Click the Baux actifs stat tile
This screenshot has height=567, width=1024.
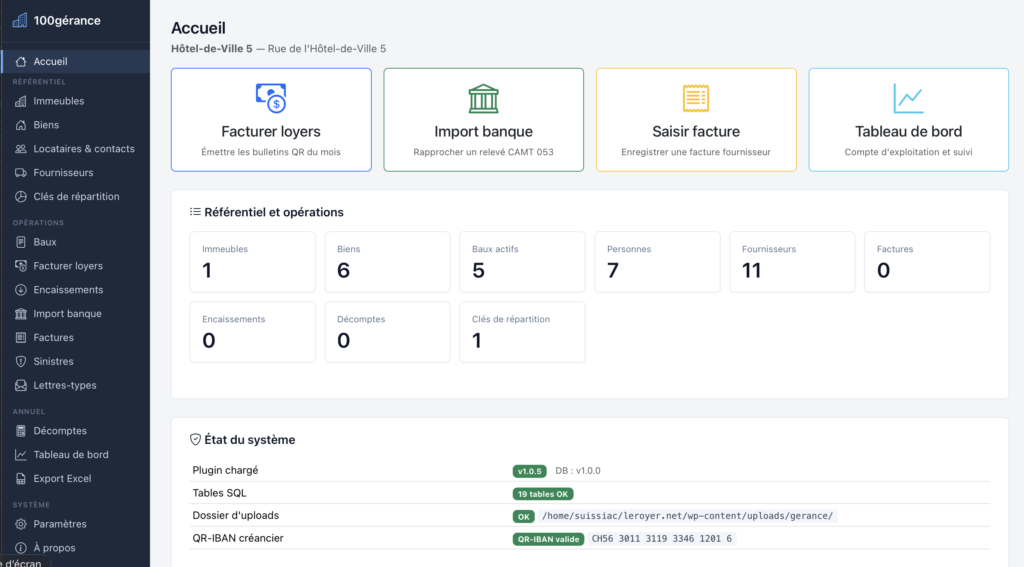522,262
